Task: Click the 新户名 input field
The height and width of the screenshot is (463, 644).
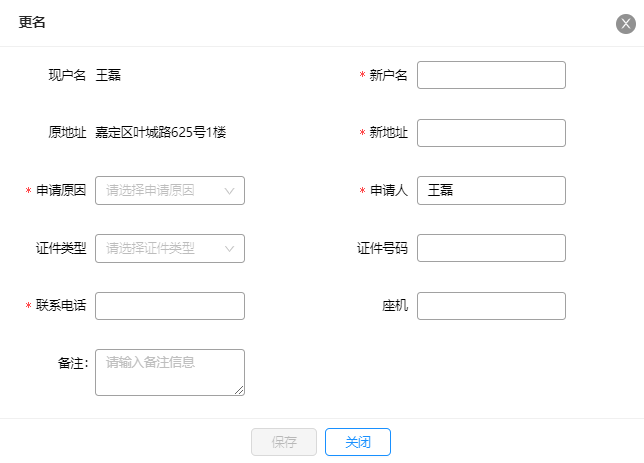Action: (491, 75)
